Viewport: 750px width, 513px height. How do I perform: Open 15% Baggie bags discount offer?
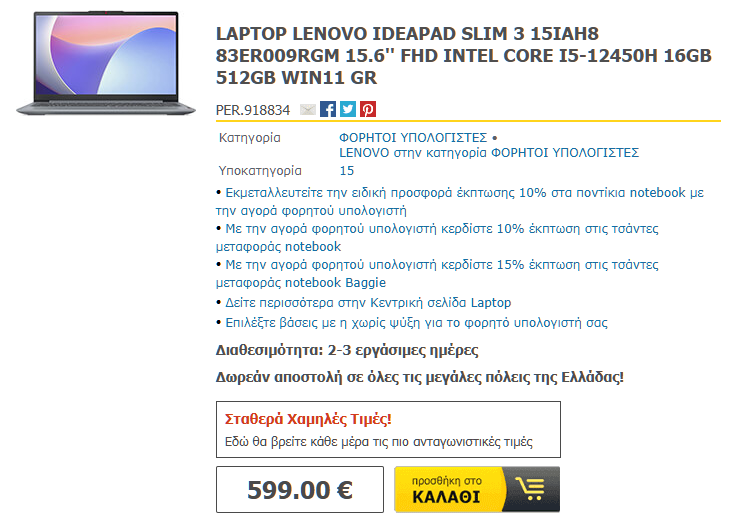(x=437, y=273)
